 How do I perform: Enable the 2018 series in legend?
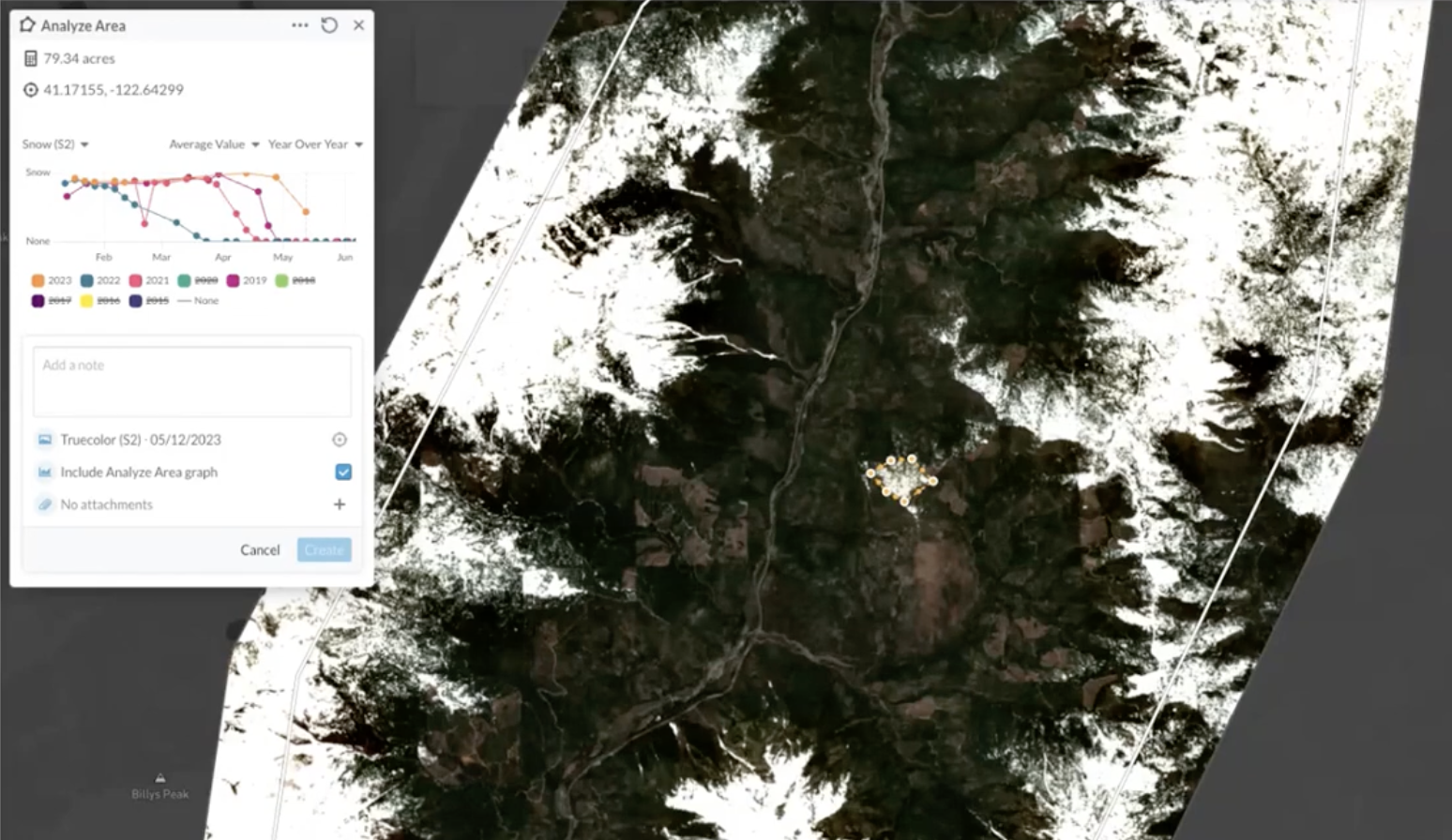[x=295, y=280]
